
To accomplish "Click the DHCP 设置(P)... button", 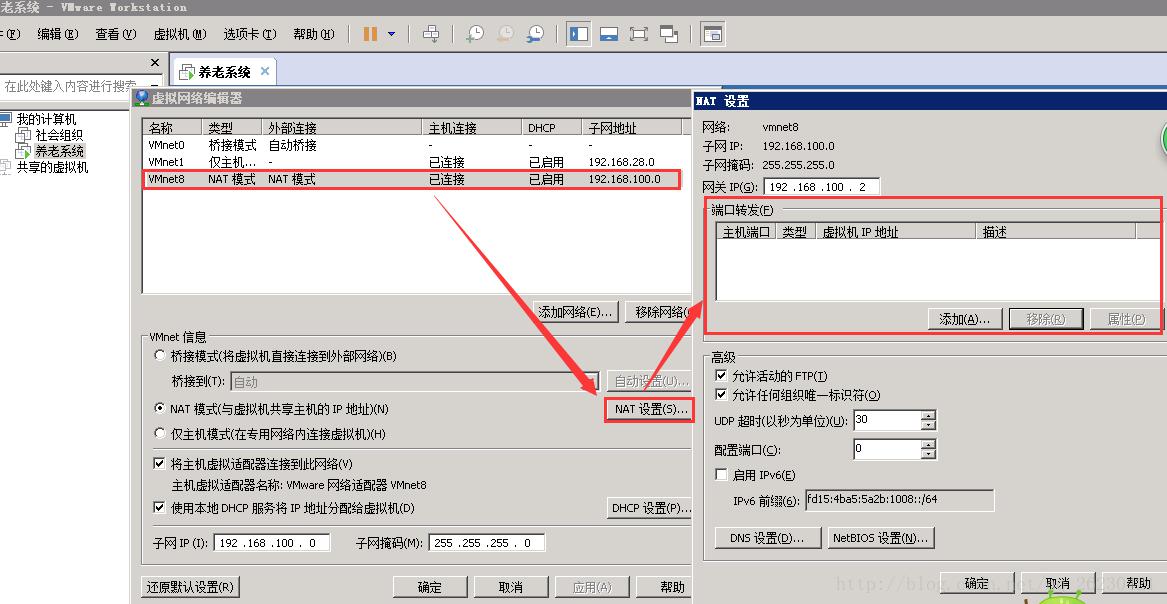I will coord(649,509).
